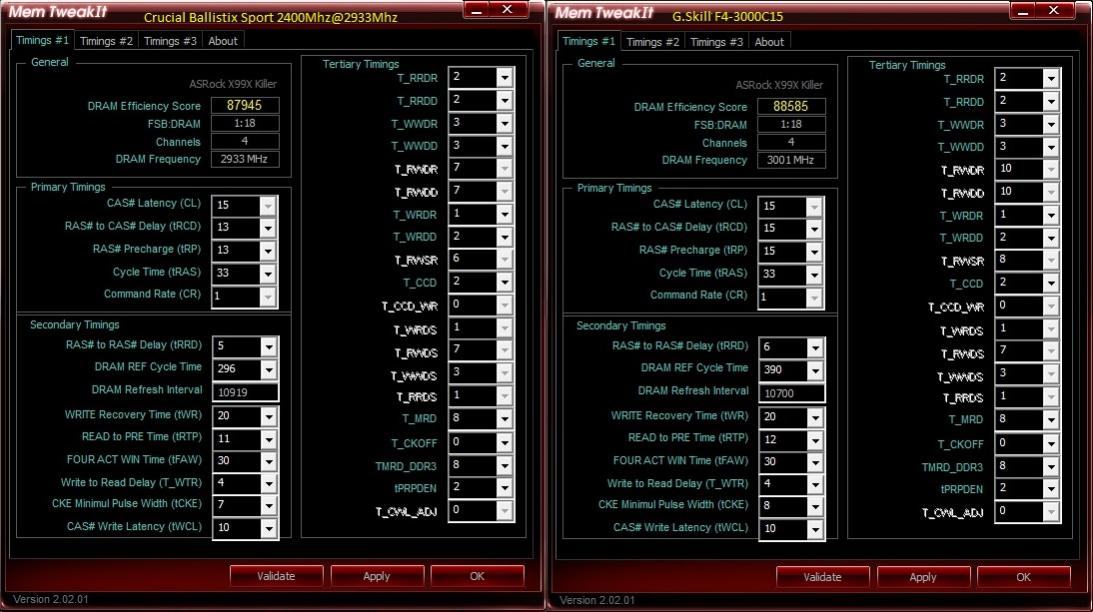Screen dimensions: 1093x612
Task: Click FSB:DRAM value 1:18 in Crucial window
Action: tap(245, 123)
